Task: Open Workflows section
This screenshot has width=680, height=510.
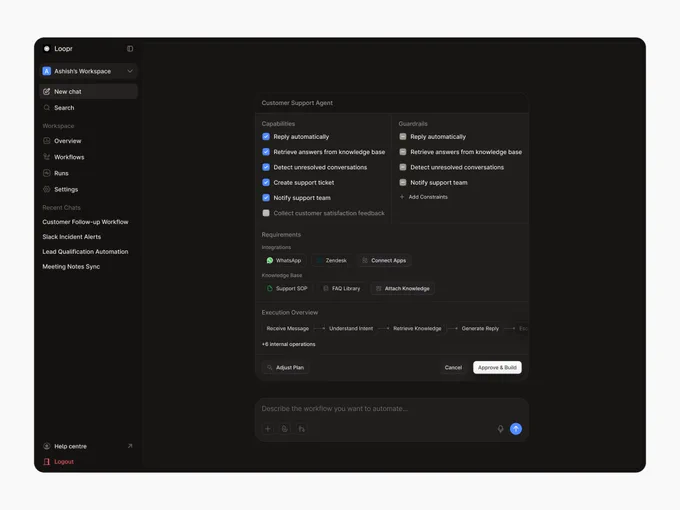Action: [x=88, y=157]
